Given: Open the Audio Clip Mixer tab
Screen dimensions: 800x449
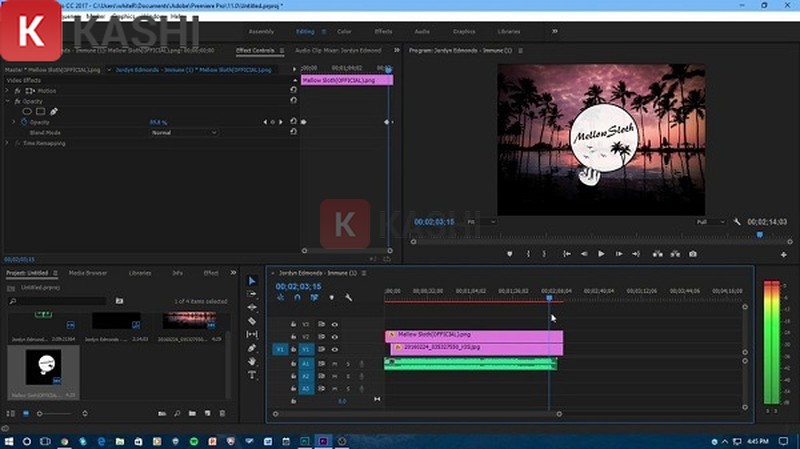Looking at the screenshot, I should 338,51.
